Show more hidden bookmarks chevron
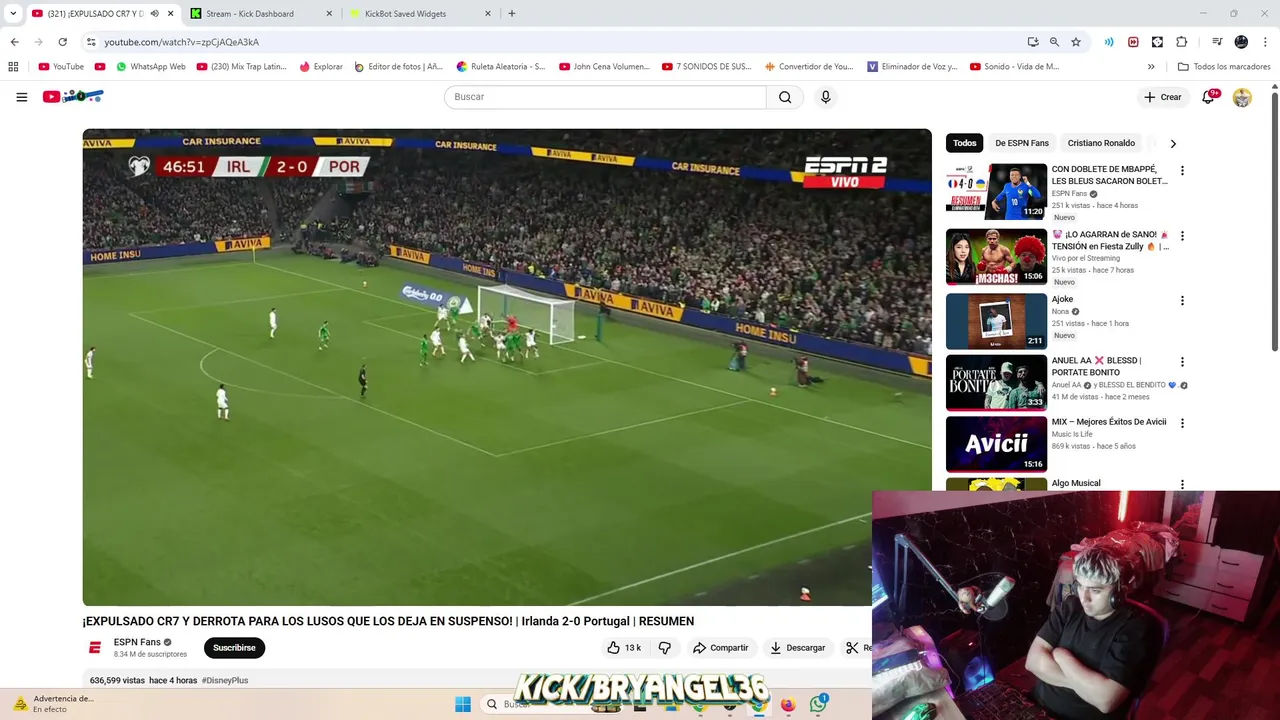 1151,67
